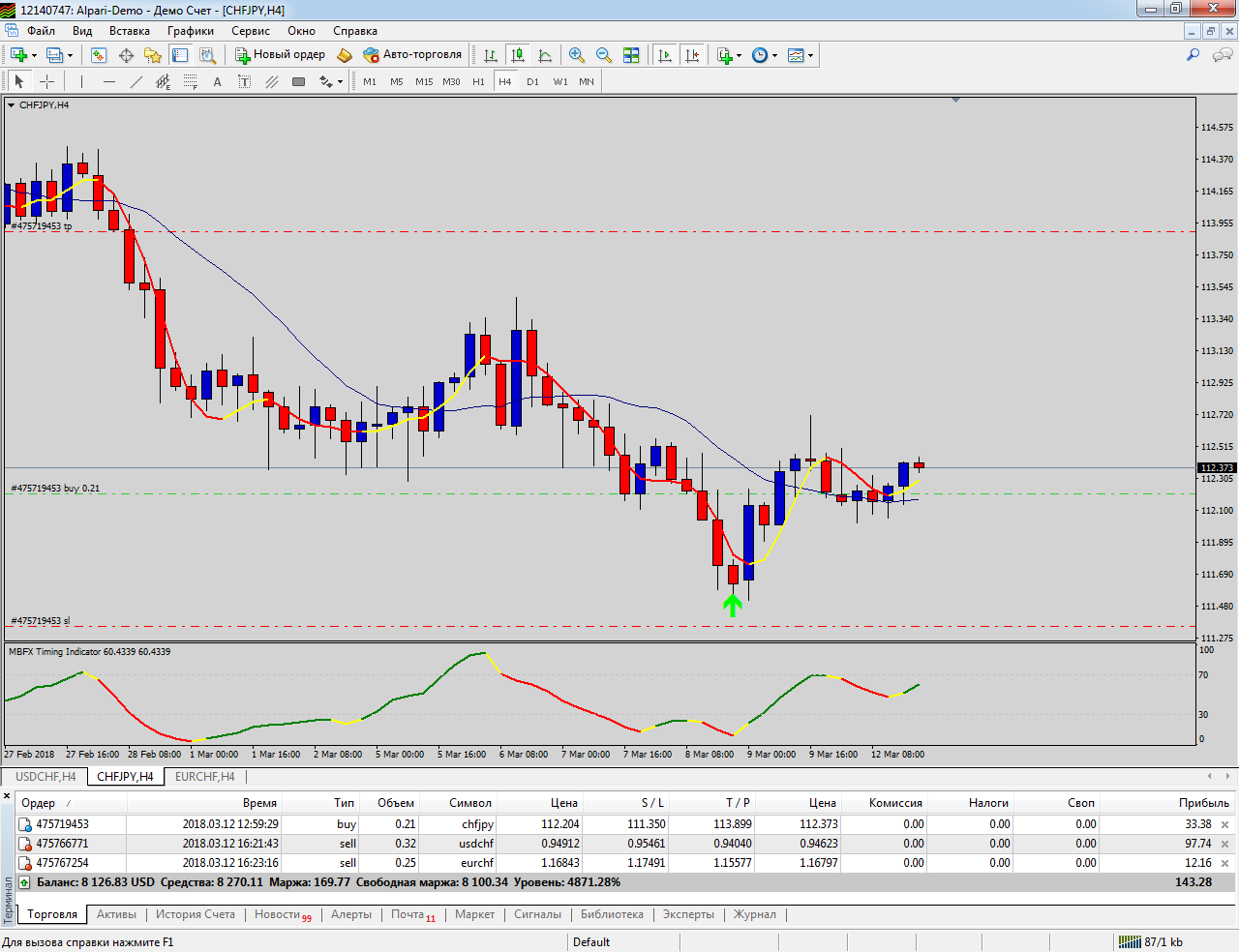Switch to candlestick chart mode
Image resolution: width=1239 pixels, height=952 pixels.
pos(518,55)
